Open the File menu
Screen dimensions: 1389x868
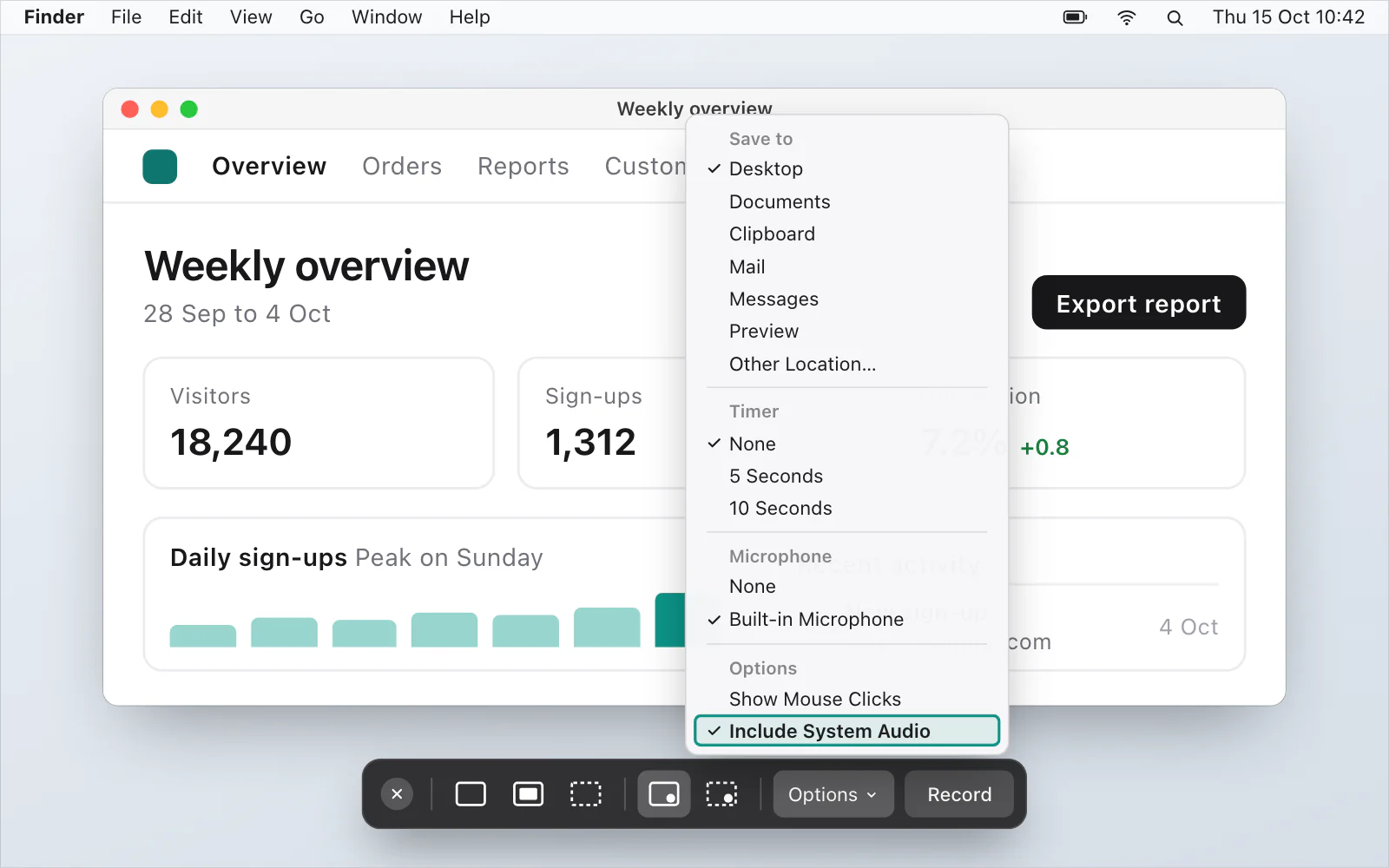(x=126, y=17)
